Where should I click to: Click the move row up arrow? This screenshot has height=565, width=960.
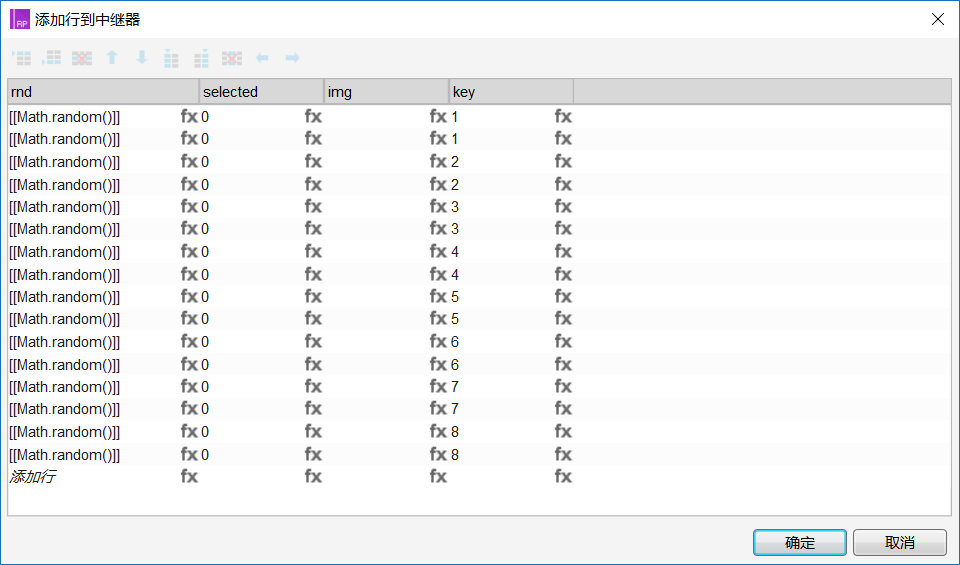point(112,58)
